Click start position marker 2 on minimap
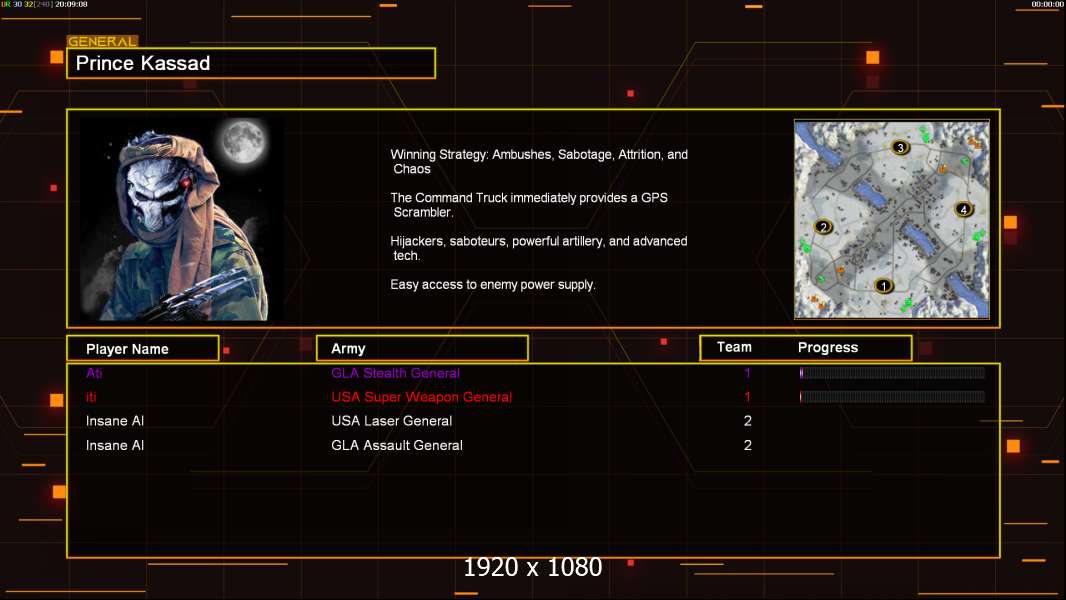 tap(823, 227)
